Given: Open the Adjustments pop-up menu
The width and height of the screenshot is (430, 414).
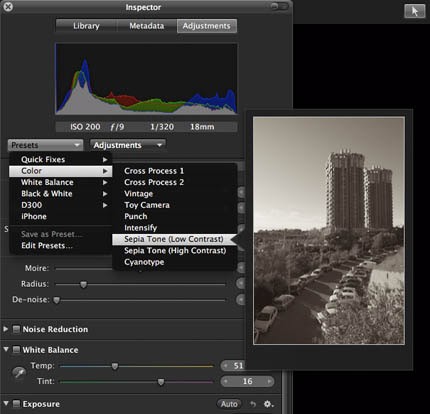Looking at the screenshot, I should 128,145.
